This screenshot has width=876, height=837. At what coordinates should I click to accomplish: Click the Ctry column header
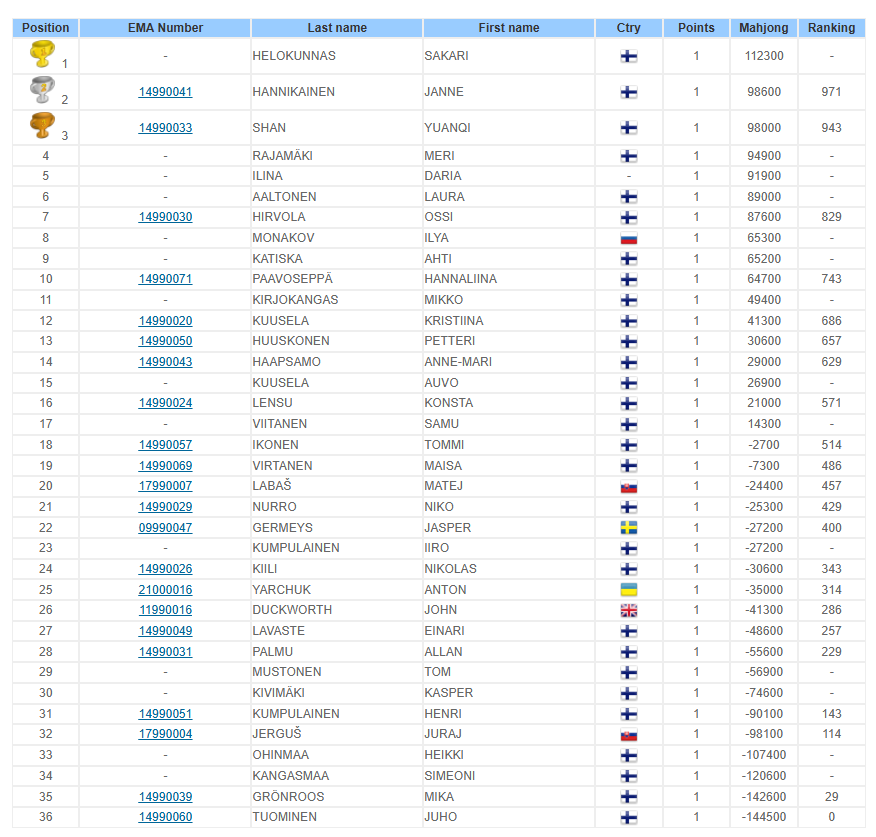(629, 28)
